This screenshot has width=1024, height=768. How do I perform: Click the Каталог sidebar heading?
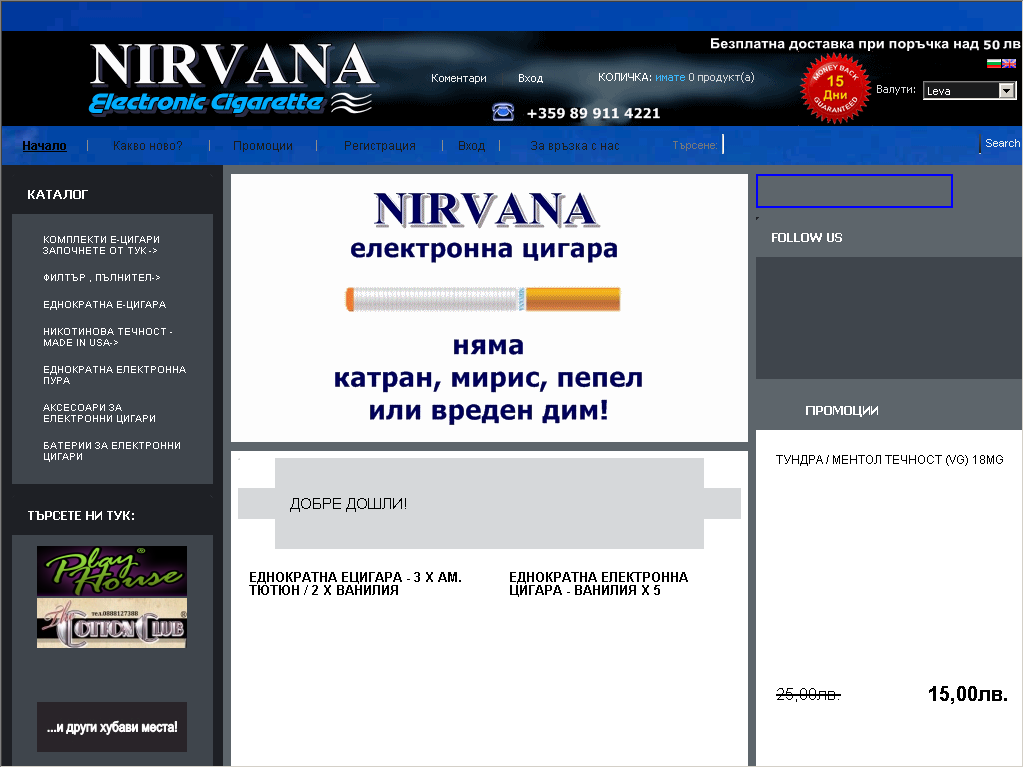point(57,195)
